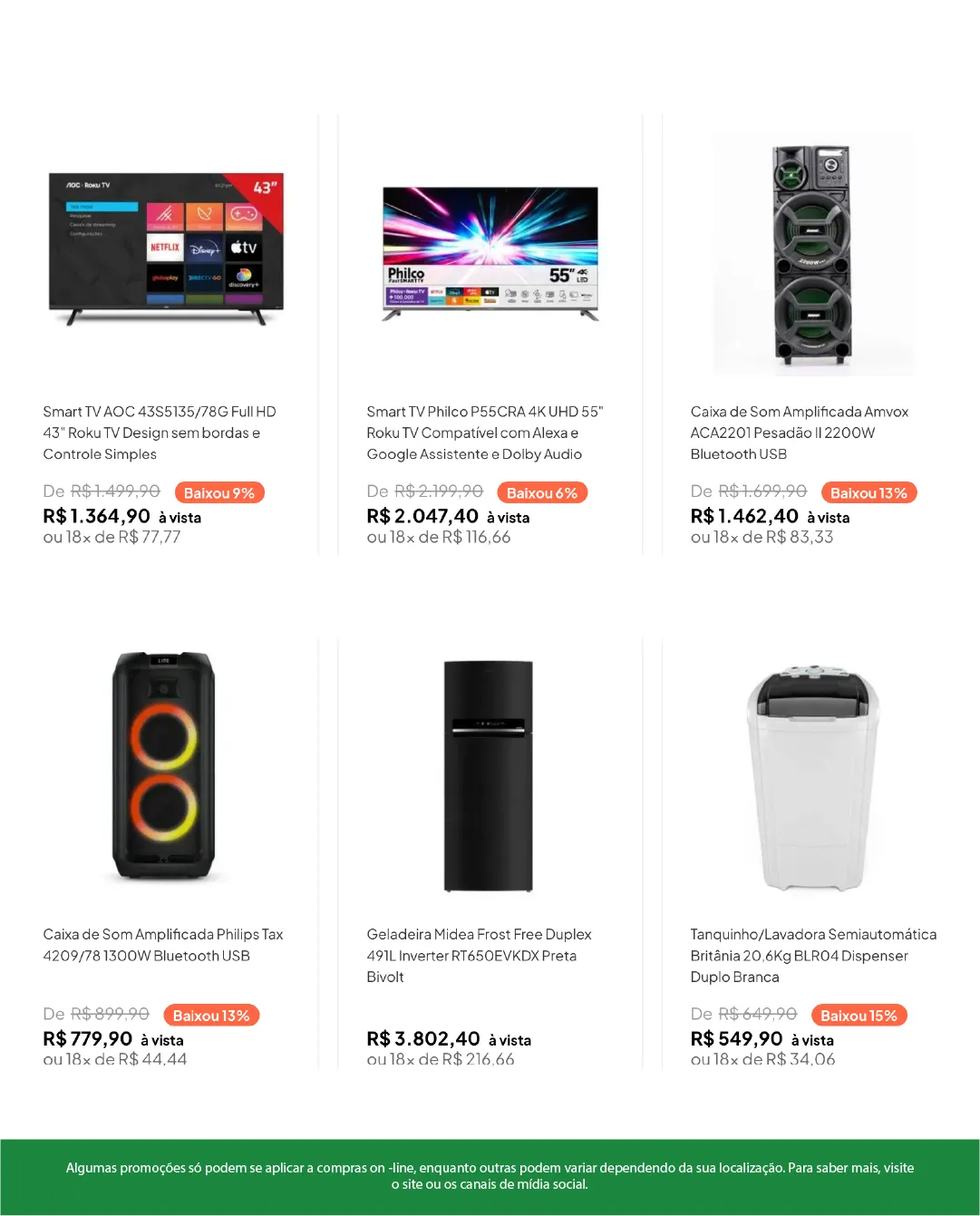Select the Amvox speaker tower image
980x1216 pixels.
pos(811,254)
